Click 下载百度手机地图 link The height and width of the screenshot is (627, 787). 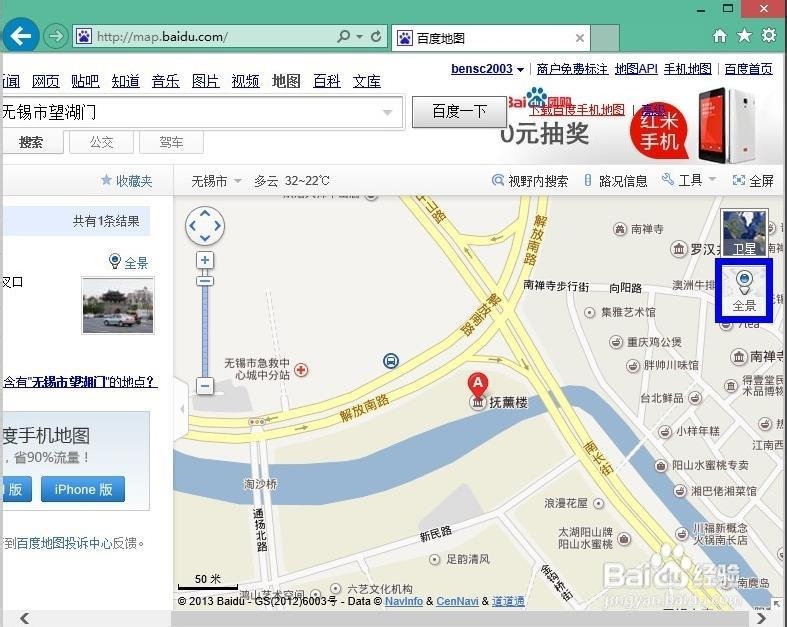click(577, 109)
